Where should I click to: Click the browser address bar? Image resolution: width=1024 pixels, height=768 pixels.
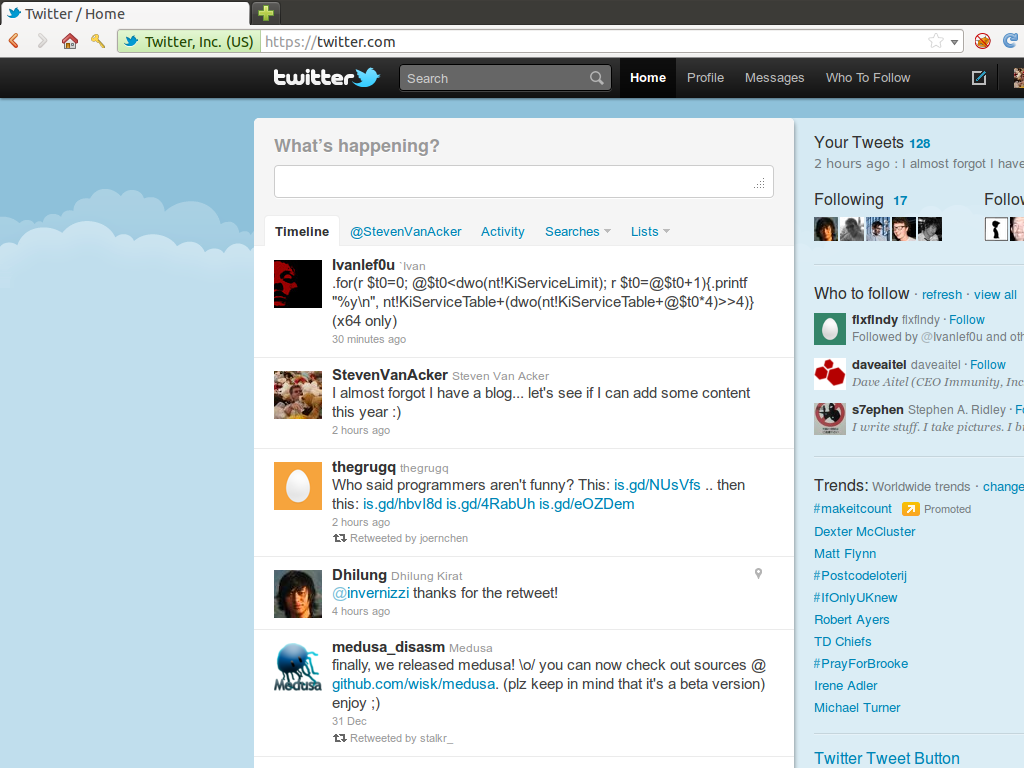tap(593, 42)
